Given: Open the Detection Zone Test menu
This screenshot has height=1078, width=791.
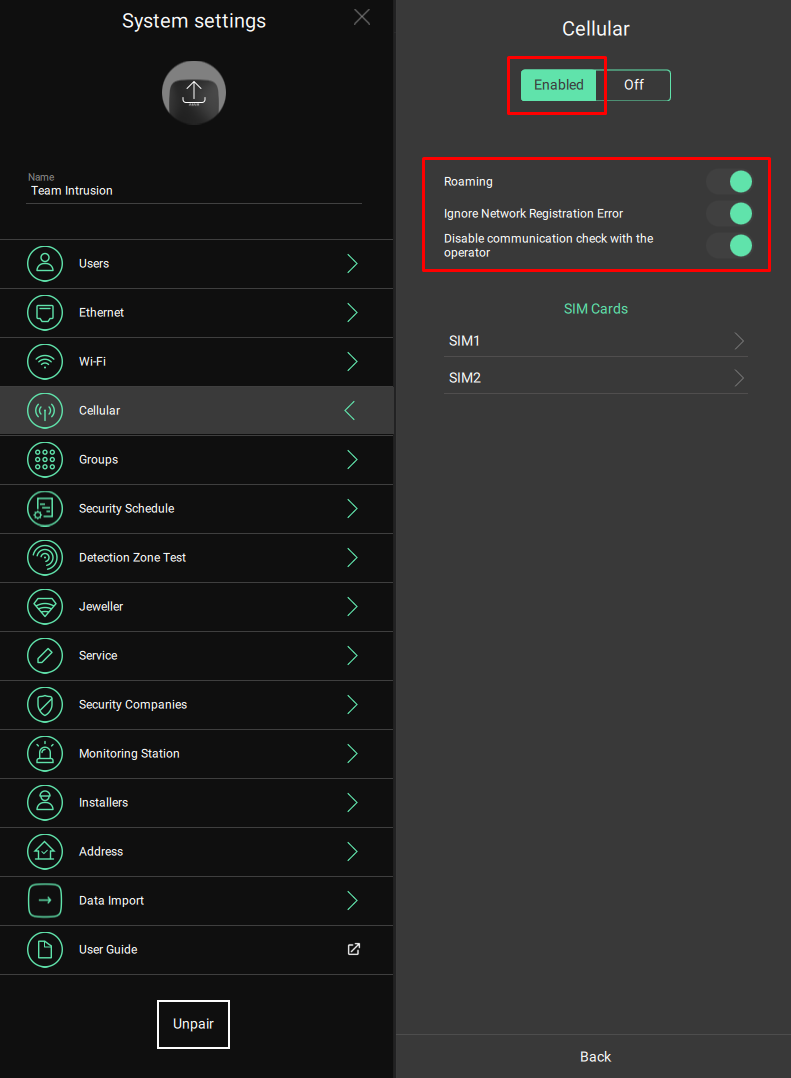Looking at the screenshot, I should 197,558.
